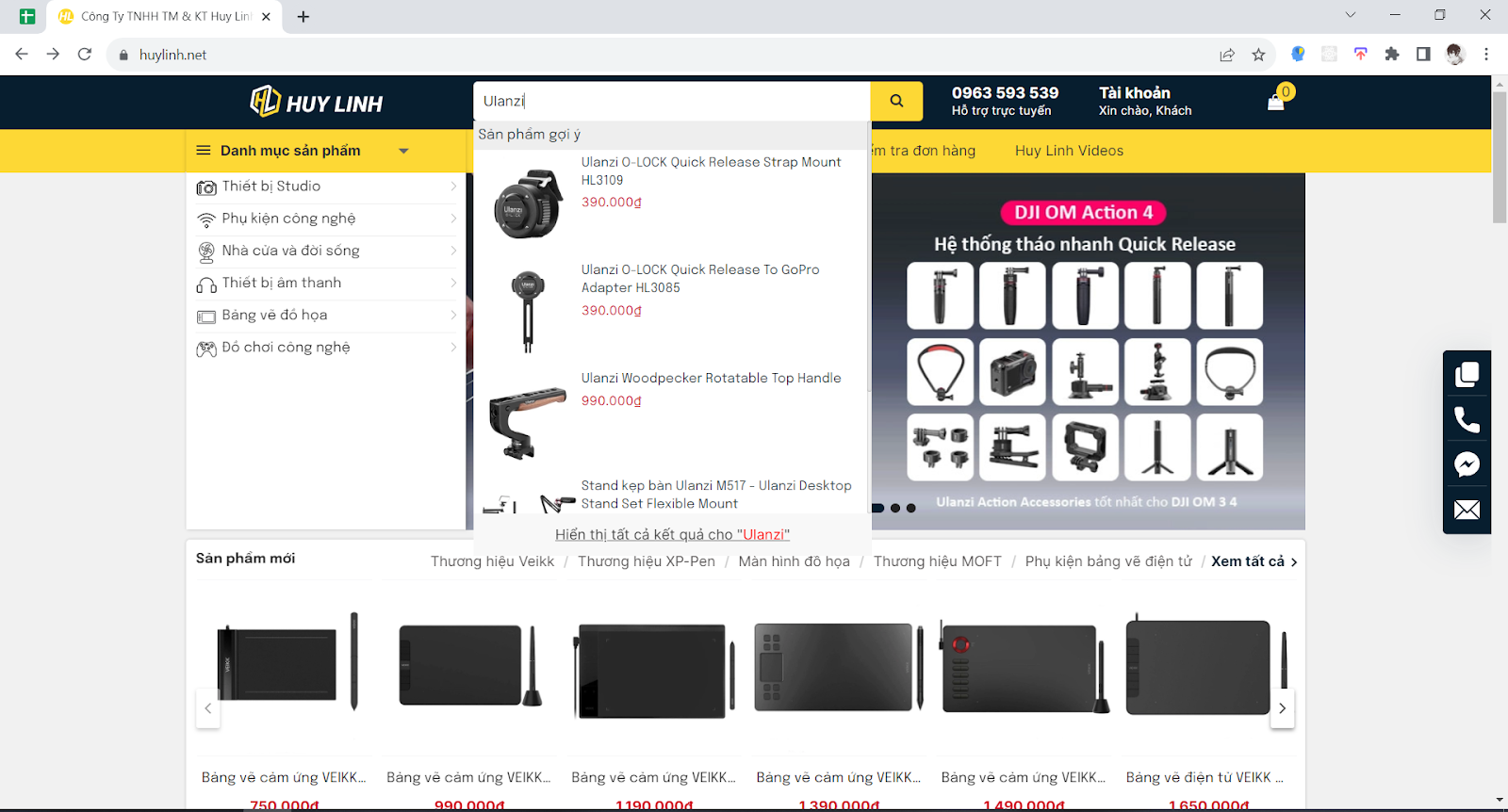Open Thiết bị âm thanh category

282,283
